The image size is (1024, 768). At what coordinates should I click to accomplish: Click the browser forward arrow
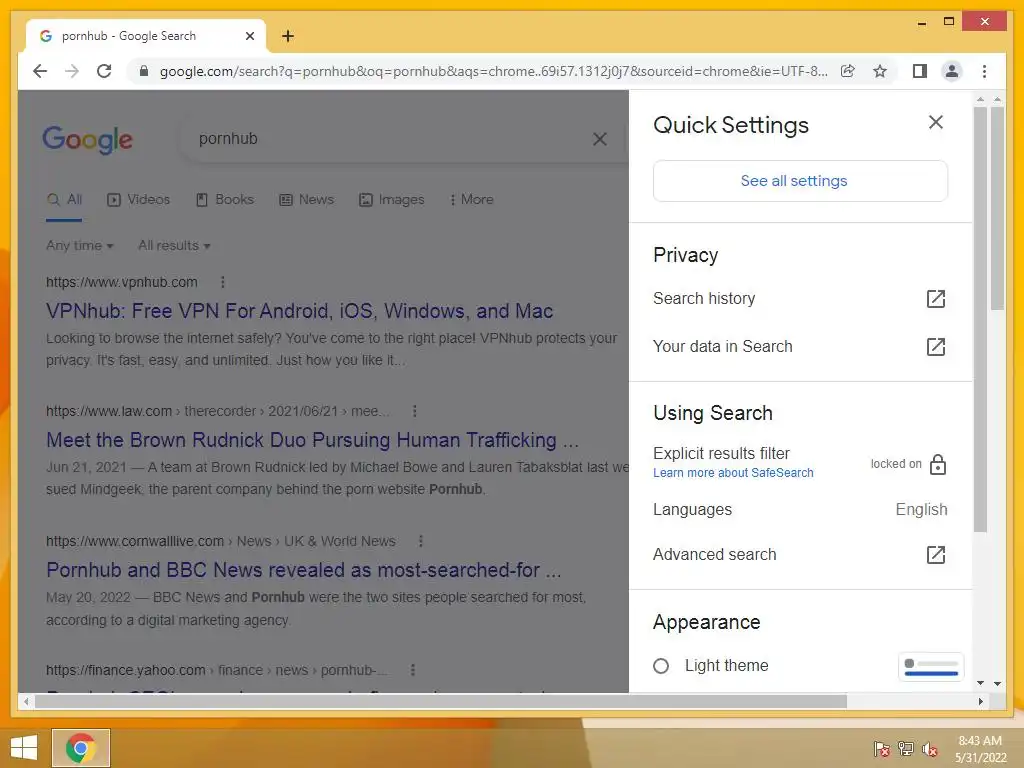(72, 71)
